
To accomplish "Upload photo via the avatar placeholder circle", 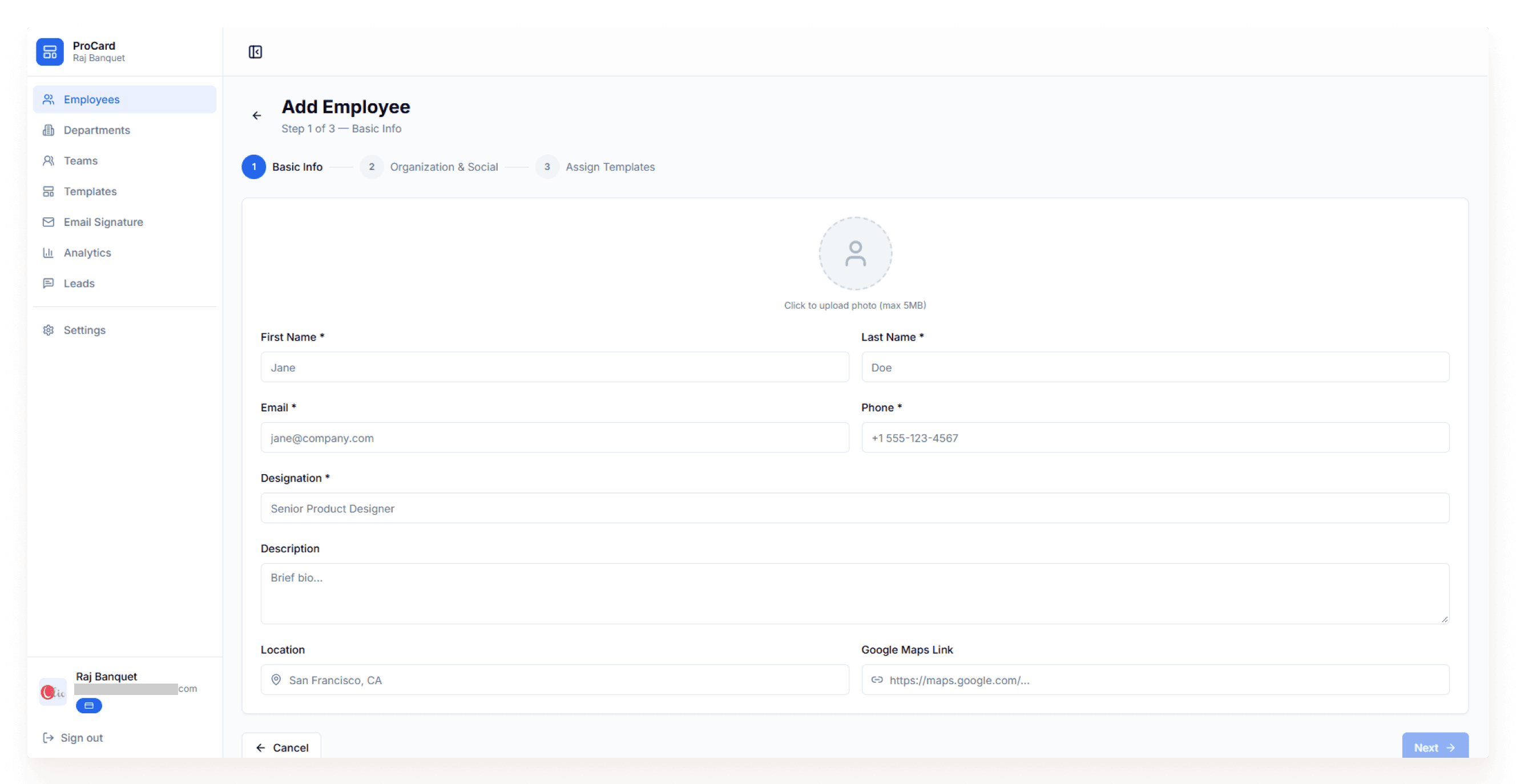I will pos(855,253).
